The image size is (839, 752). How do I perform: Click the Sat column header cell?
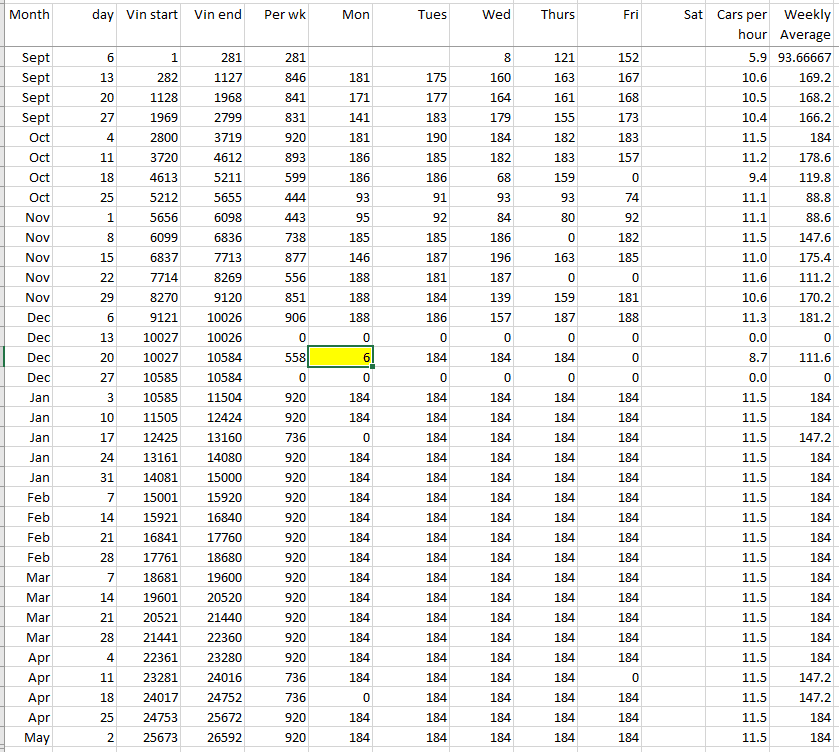click(675, 24)
